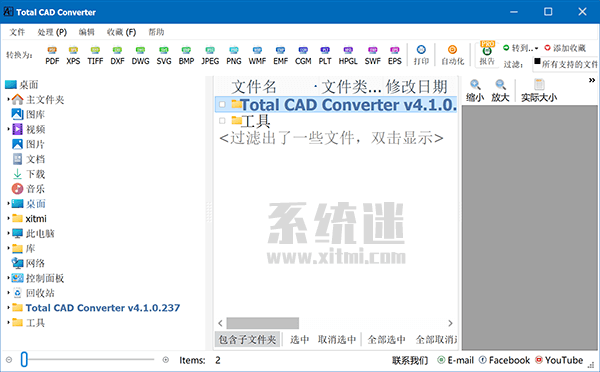This screenshot has height=372, width=600.
Task: Expand the 此电脑 tree node
Action: click(x=8, y=233)
